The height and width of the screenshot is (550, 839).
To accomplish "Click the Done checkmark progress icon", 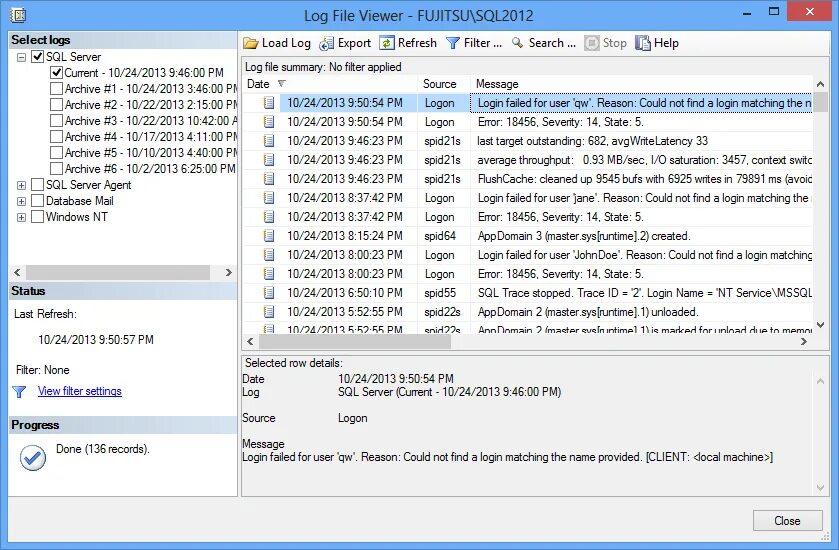I will point(33,458).
